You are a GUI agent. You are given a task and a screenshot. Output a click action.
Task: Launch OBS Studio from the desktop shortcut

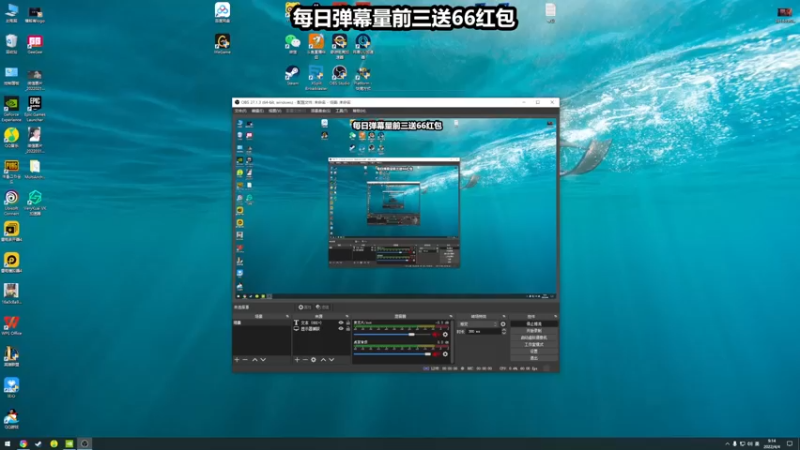point(339,76)
